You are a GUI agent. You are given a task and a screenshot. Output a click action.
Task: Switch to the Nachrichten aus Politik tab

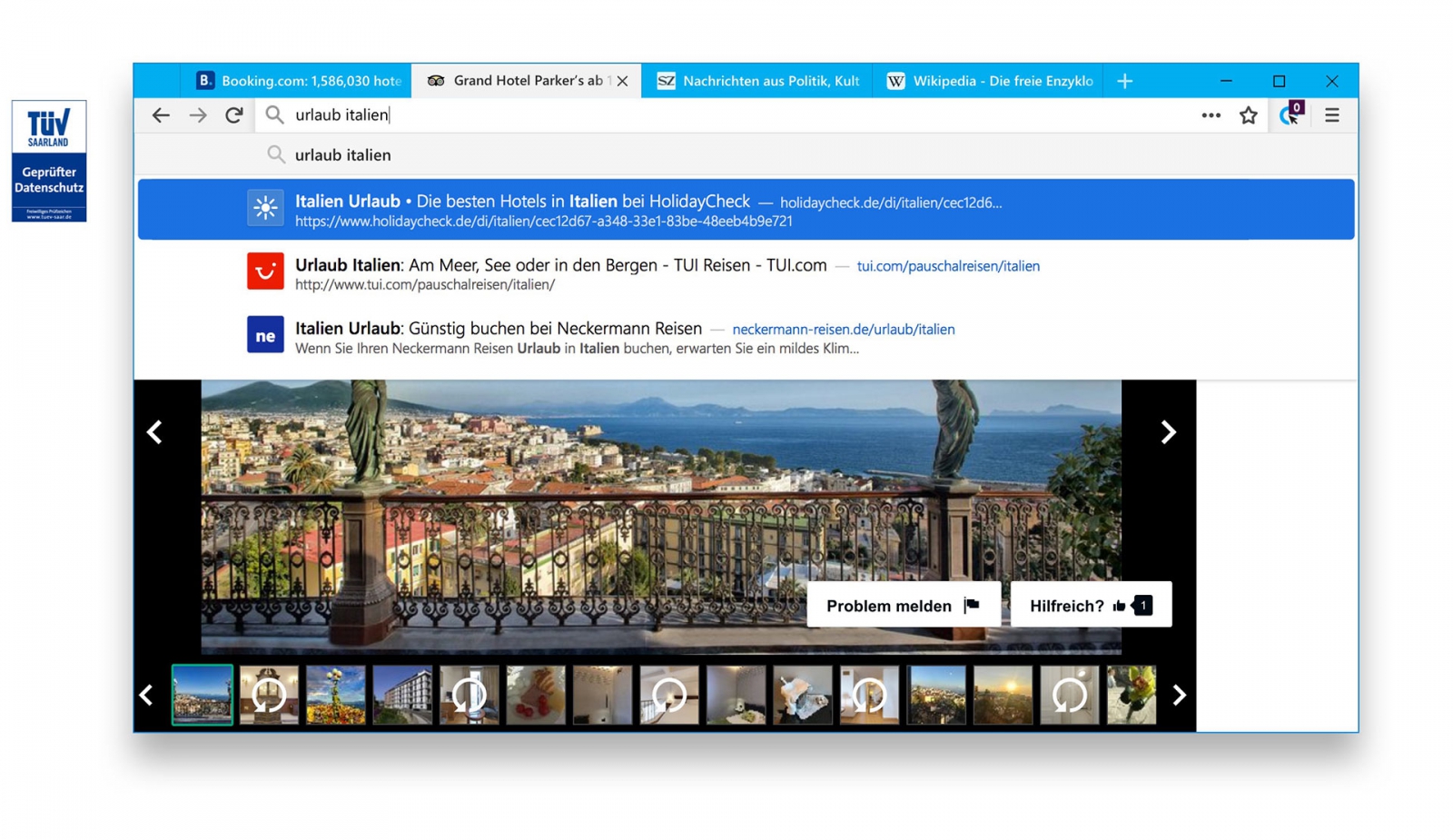756,81
